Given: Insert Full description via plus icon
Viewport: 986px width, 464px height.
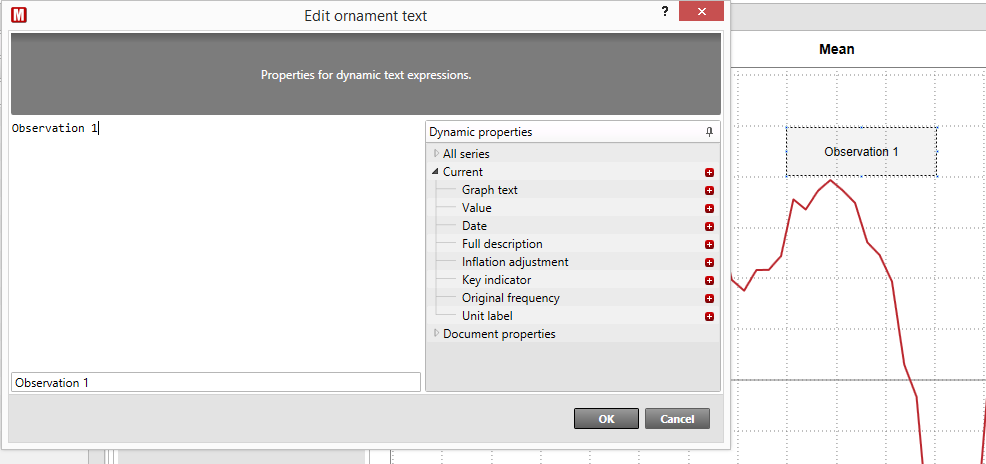Looking at the screenshot, I should click(709, 245).
